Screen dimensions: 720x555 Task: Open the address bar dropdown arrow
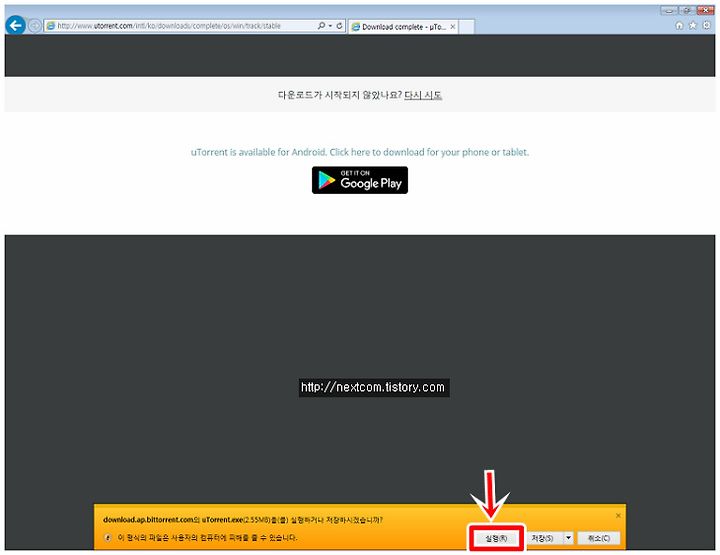tap(330, 26)
